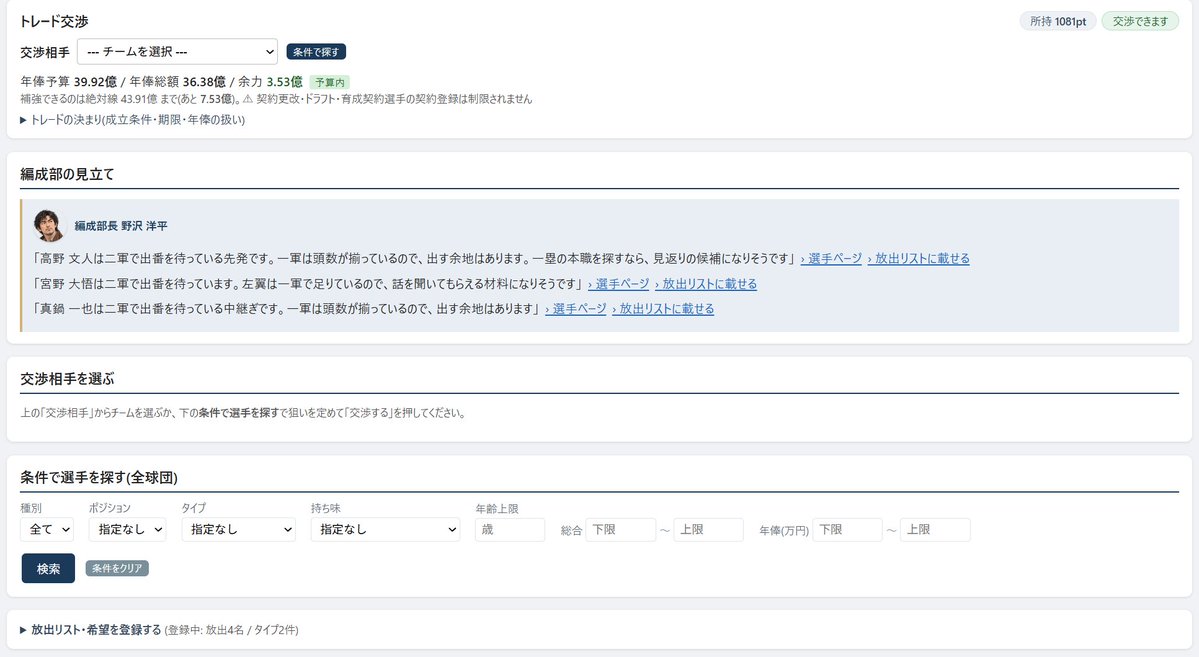Viewport: 1199px width, 657px height.
Task: Click the 年俸予算 39.92億 value
Action: pos(68,82)
